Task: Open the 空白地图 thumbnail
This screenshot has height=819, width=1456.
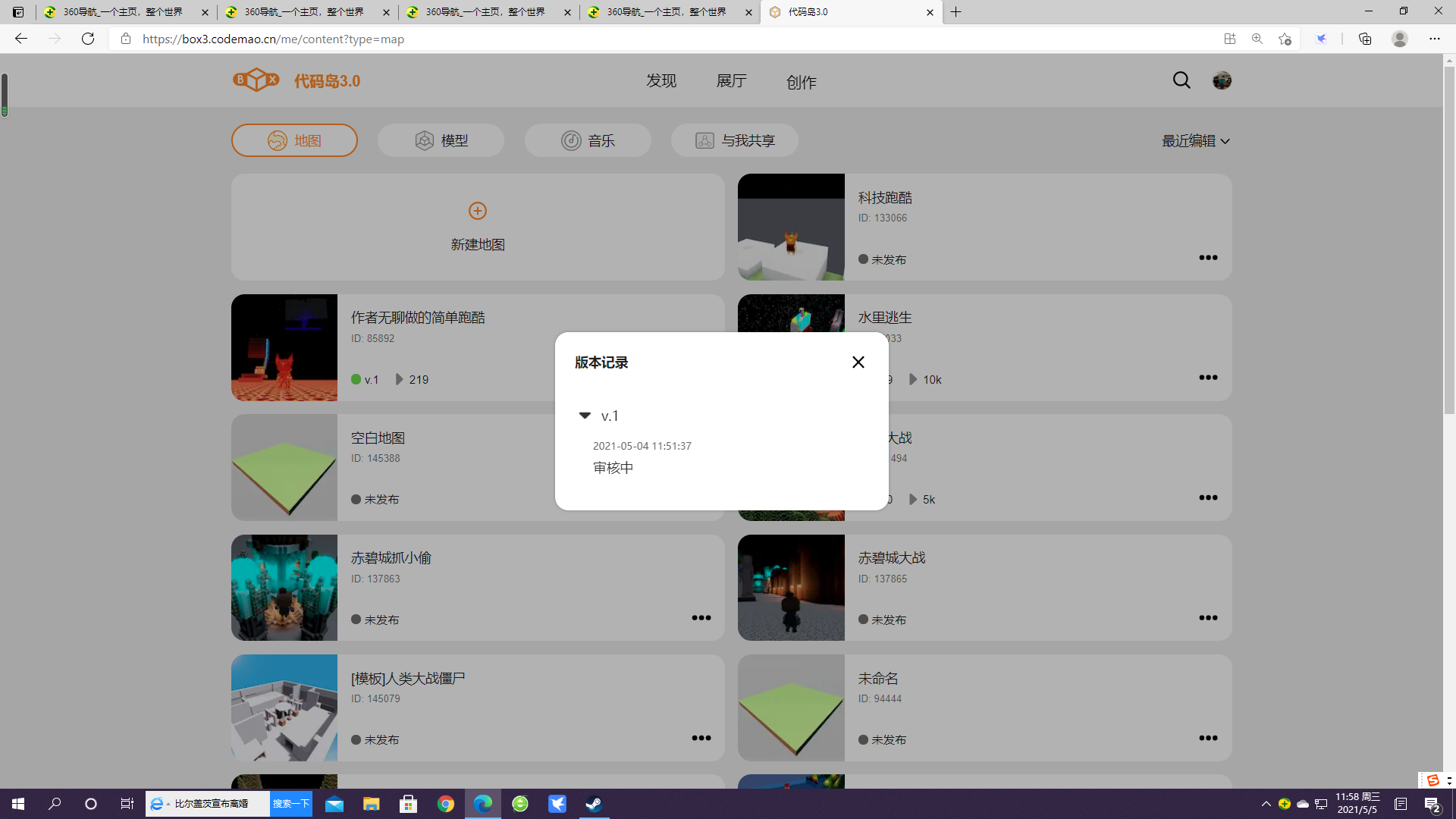Action: tap(284, 467)
